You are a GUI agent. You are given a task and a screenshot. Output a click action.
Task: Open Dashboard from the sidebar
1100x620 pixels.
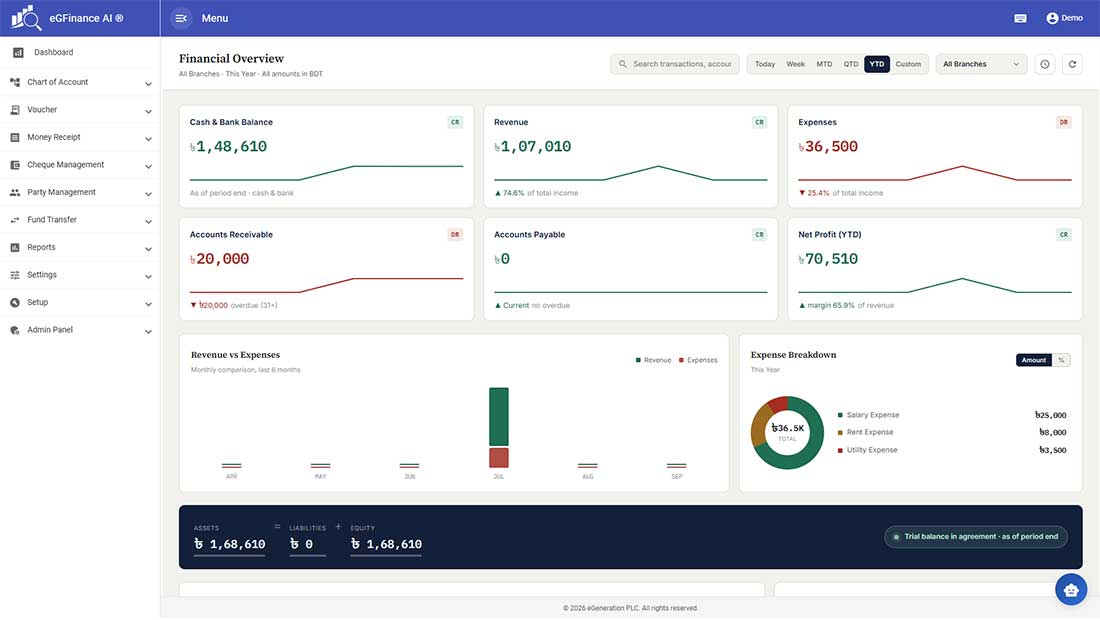click(80, 53)
